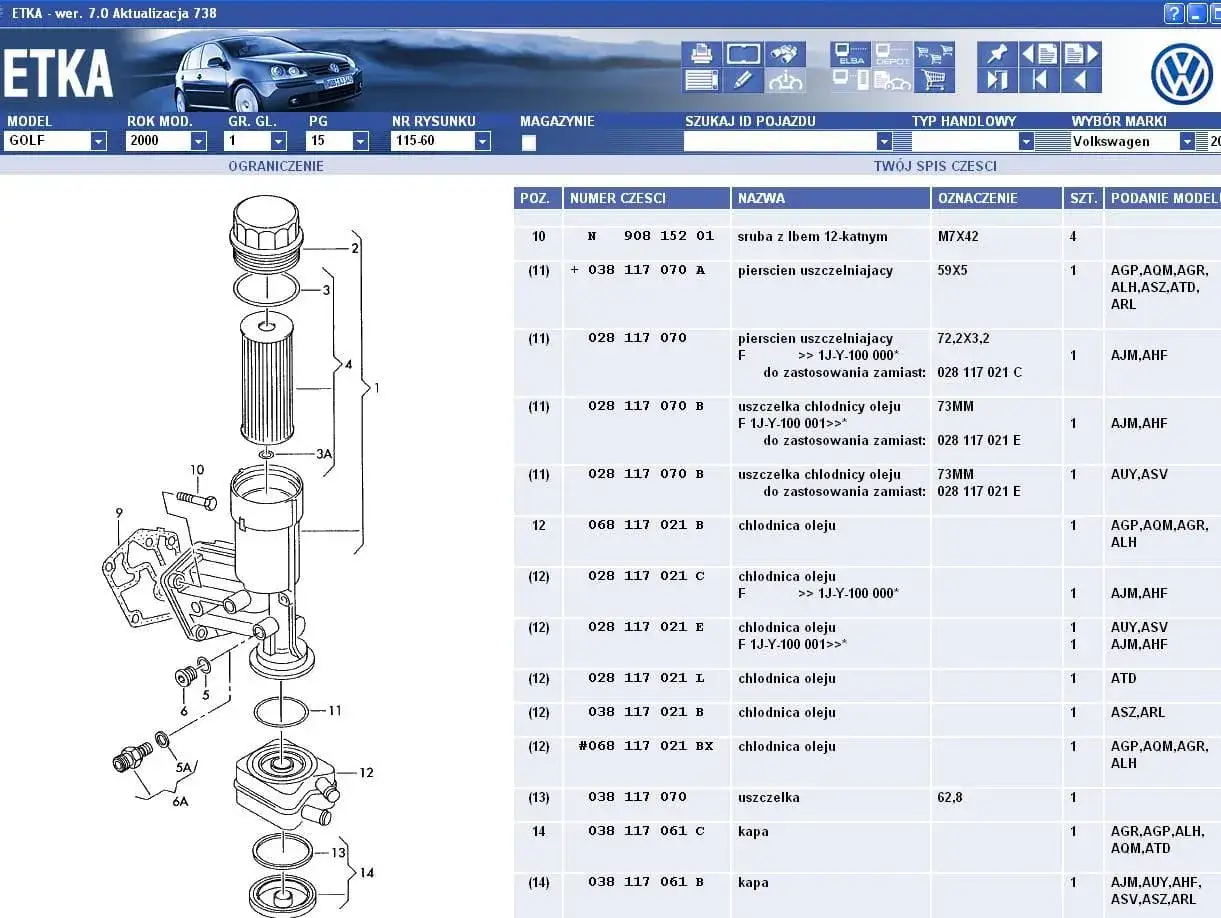Click the Volkswagen logo
The width and height of the screenshot is (1221, 918).
pyautogui.click(x=1181, y=74)
